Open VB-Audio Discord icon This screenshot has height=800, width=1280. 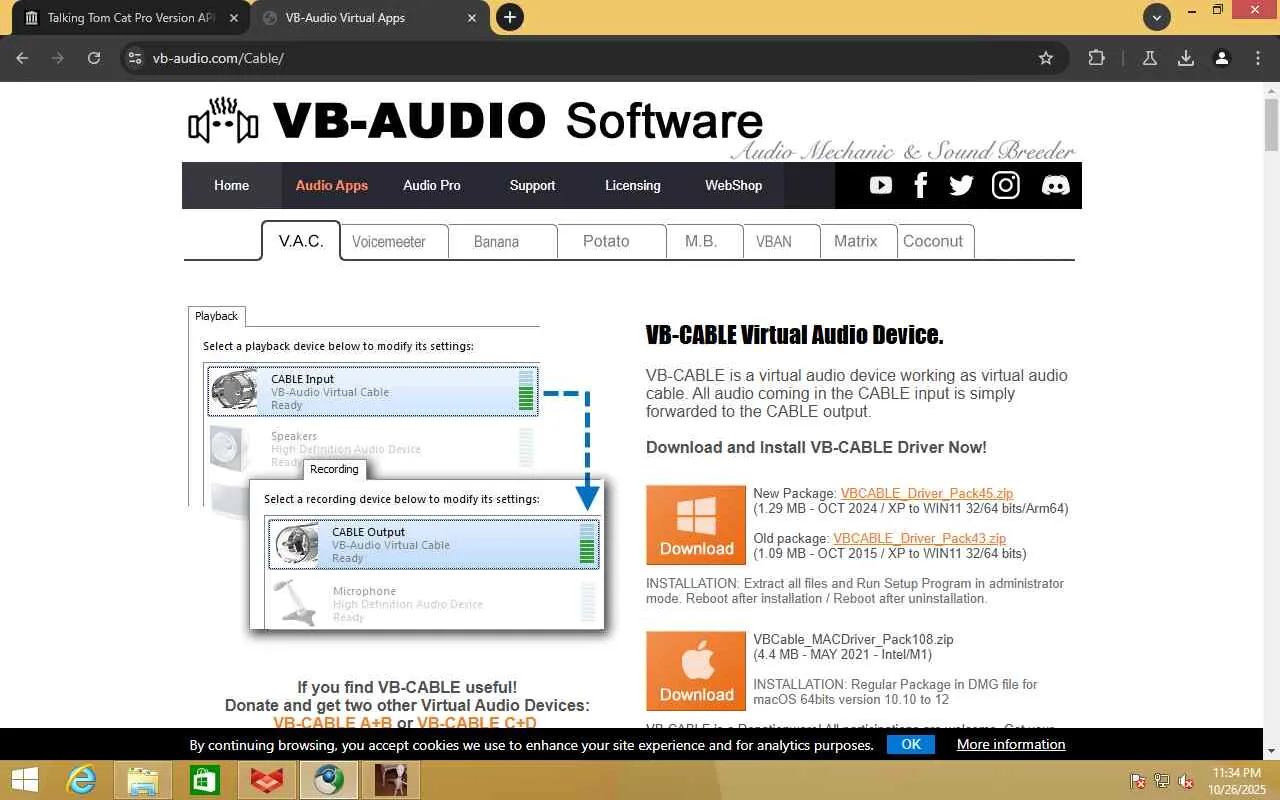click(x=1055, y=185)
